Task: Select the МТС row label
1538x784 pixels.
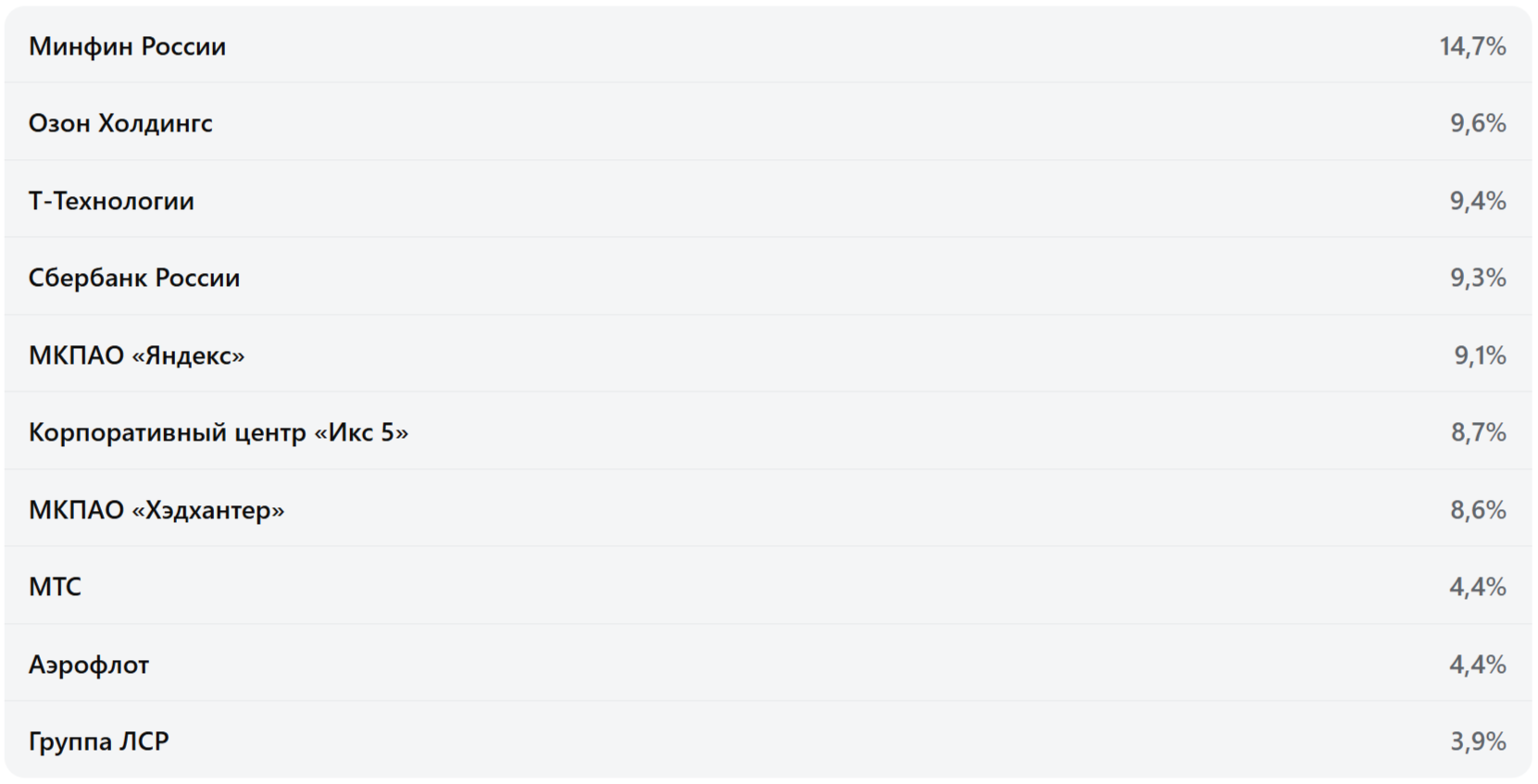Action: tap(55, 587)
